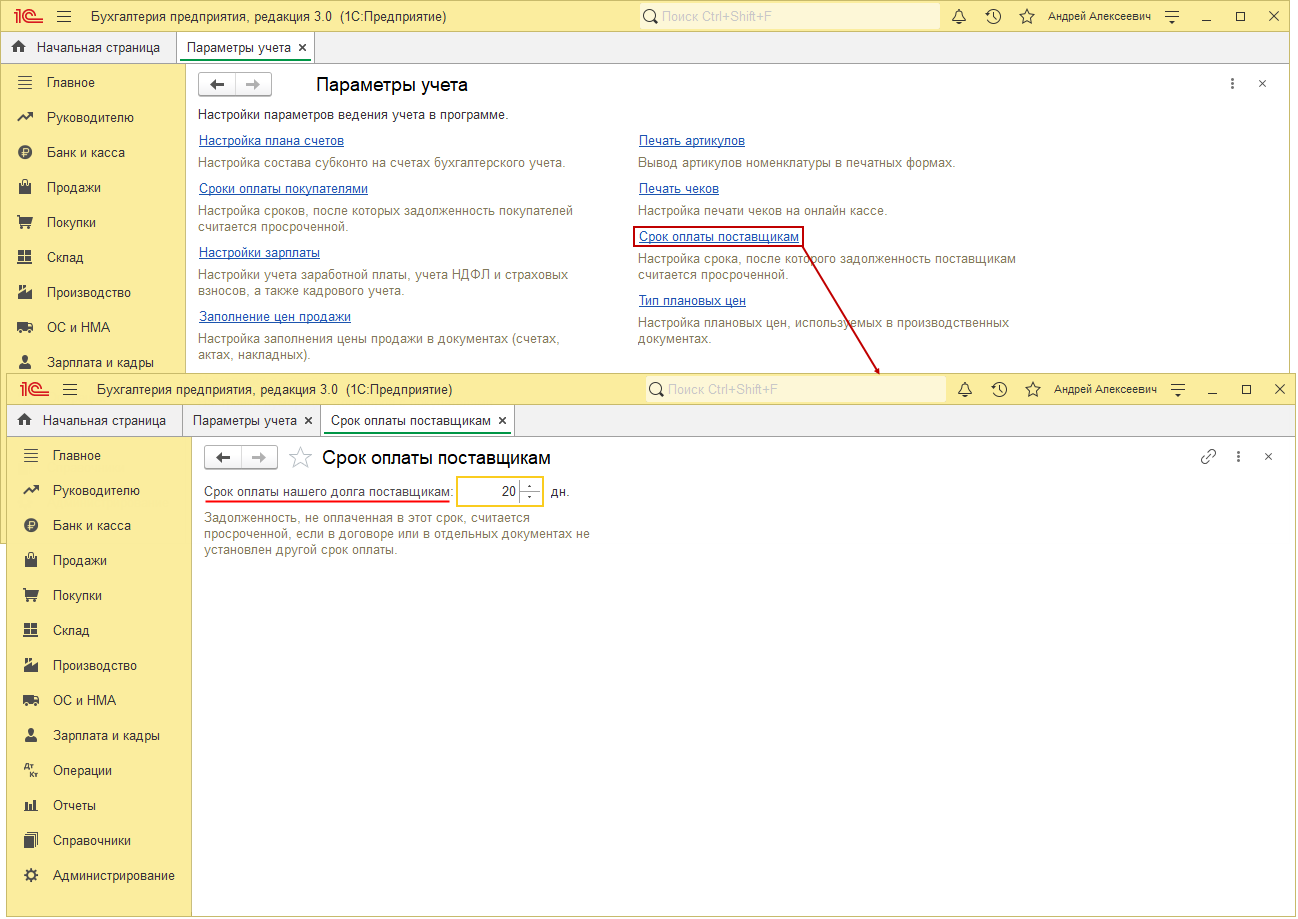Close Срок оплаты поставщикам tab in front window
1298x919 pixels.
[502, 421]
